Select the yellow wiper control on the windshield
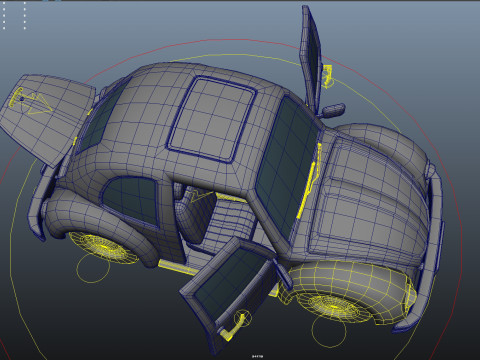Viewport: 480px width, 360px height. pos(309,182)
